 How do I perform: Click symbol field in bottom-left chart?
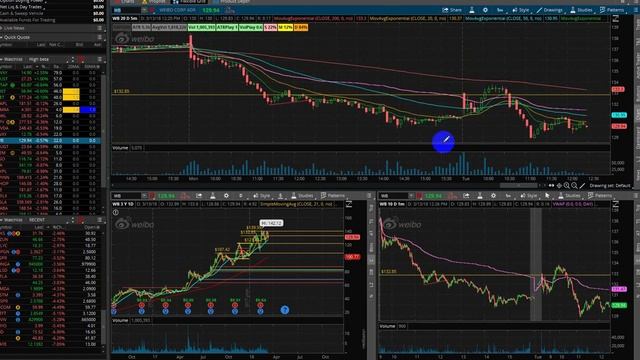[x=126, y=196]
